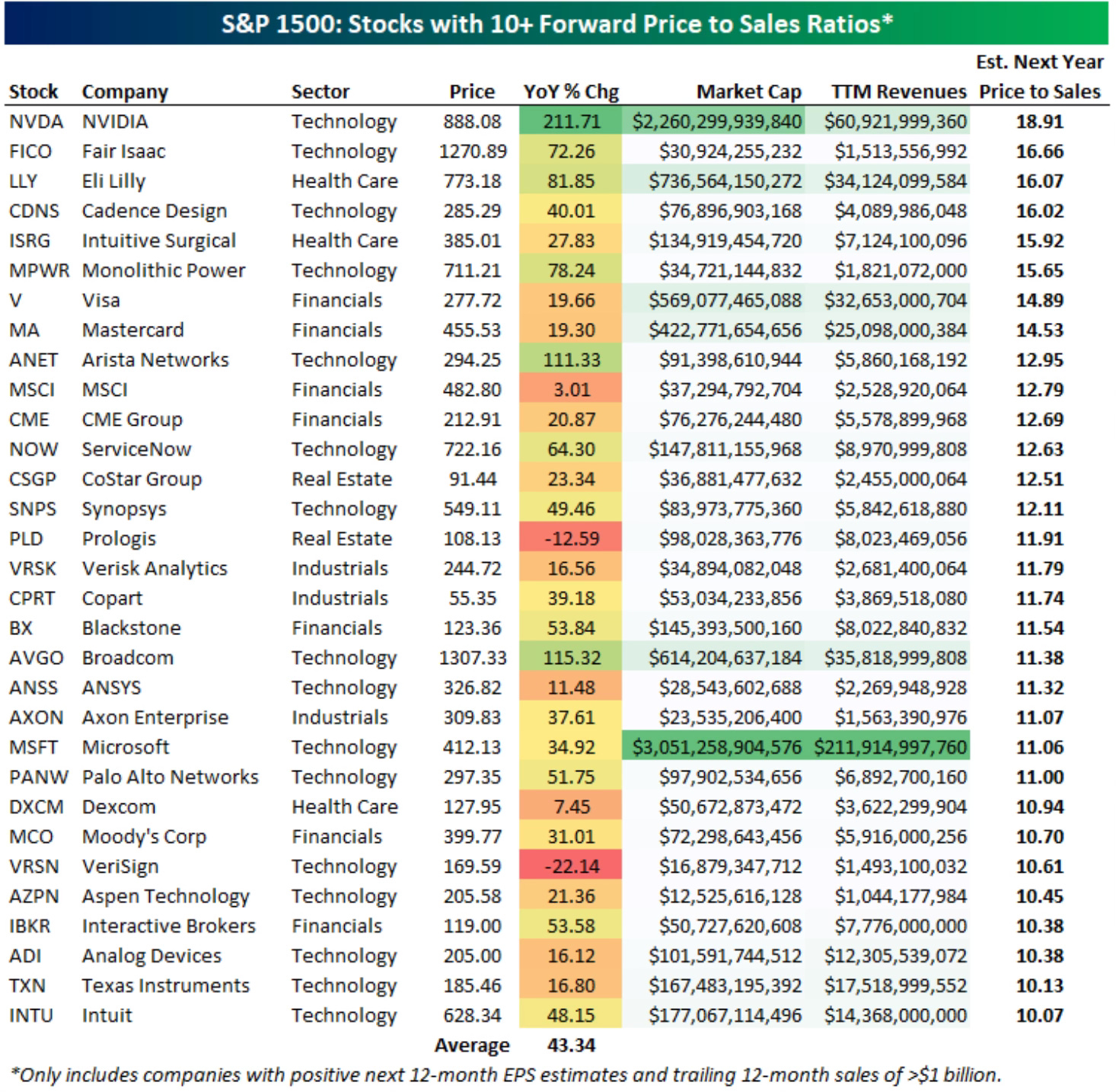Click the "Moody's Corp" company name
This screenshot has height=1092, width=1116.
[x=144, y=836]
